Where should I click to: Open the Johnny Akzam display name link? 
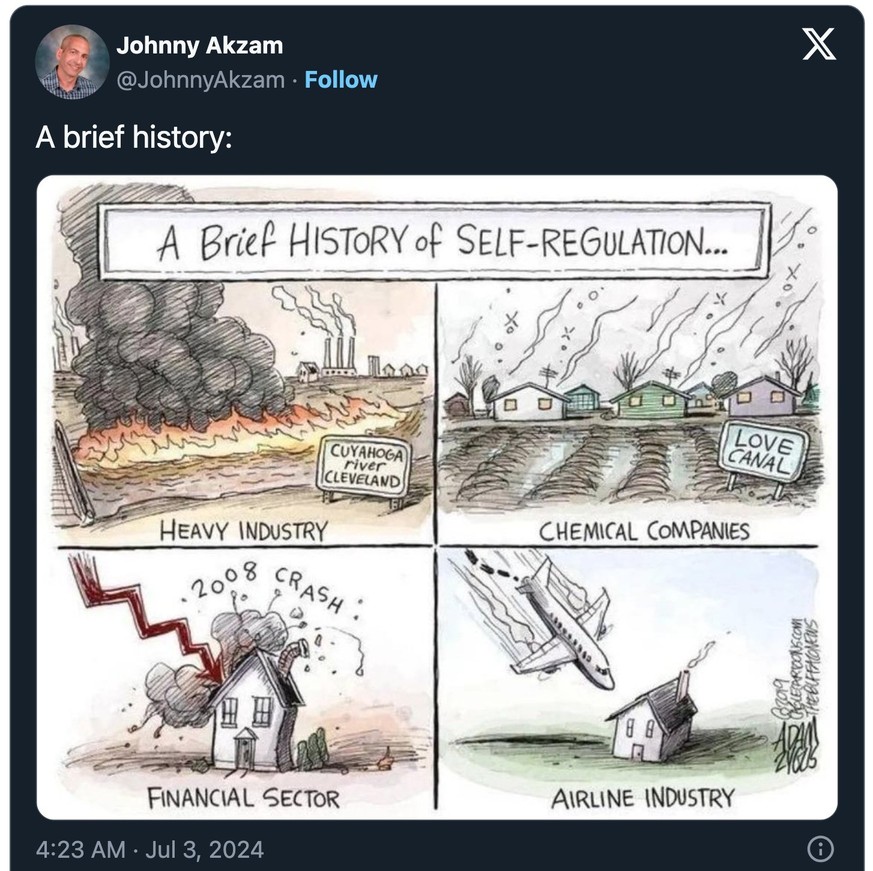pos(199,46)
